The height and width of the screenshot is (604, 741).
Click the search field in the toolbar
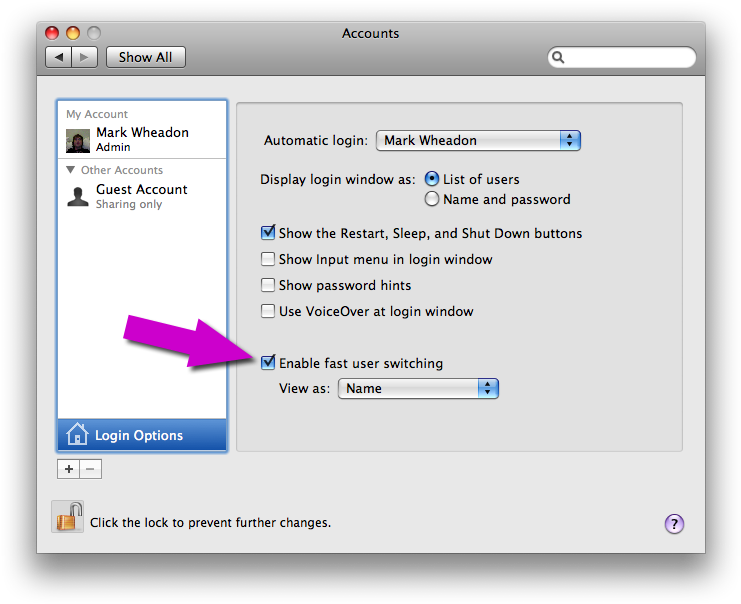[621, 57]
